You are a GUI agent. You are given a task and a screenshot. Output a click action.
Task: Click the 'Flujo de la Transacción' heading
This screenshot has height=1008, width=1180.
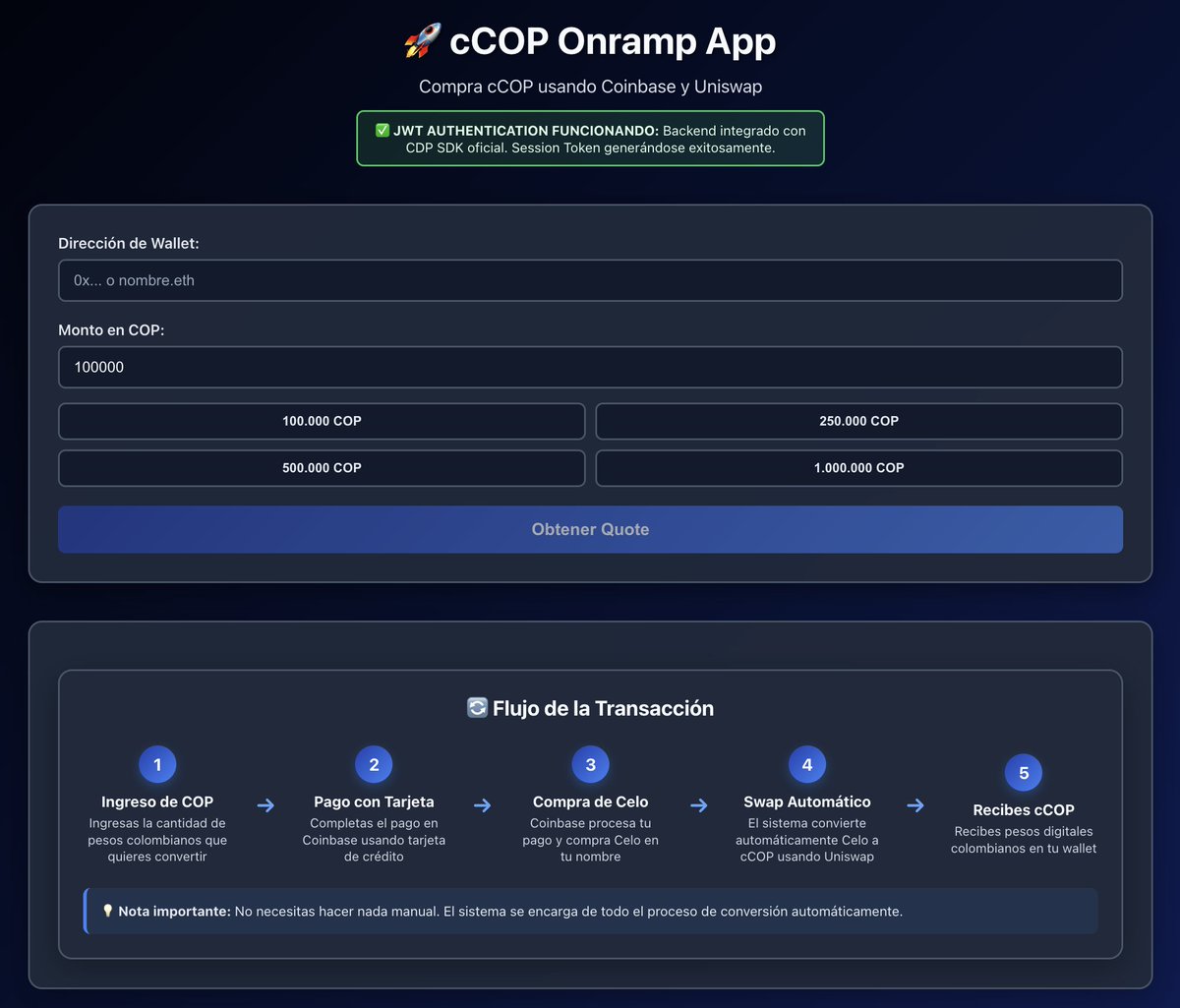[603, 708]
